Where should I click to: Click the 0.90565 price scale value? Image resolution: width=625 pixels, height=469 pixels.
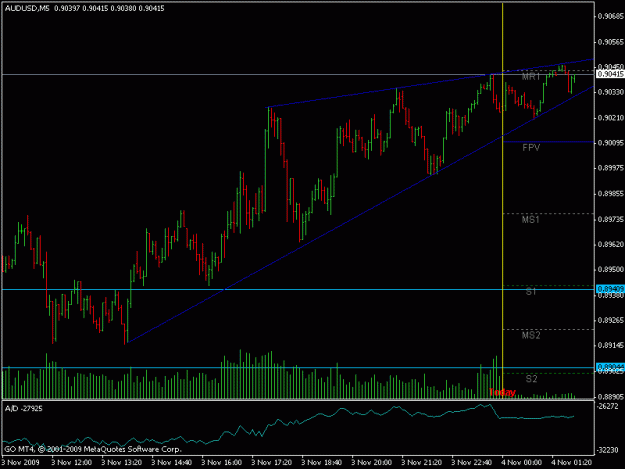pyautogui.click(x=611, y=42)
